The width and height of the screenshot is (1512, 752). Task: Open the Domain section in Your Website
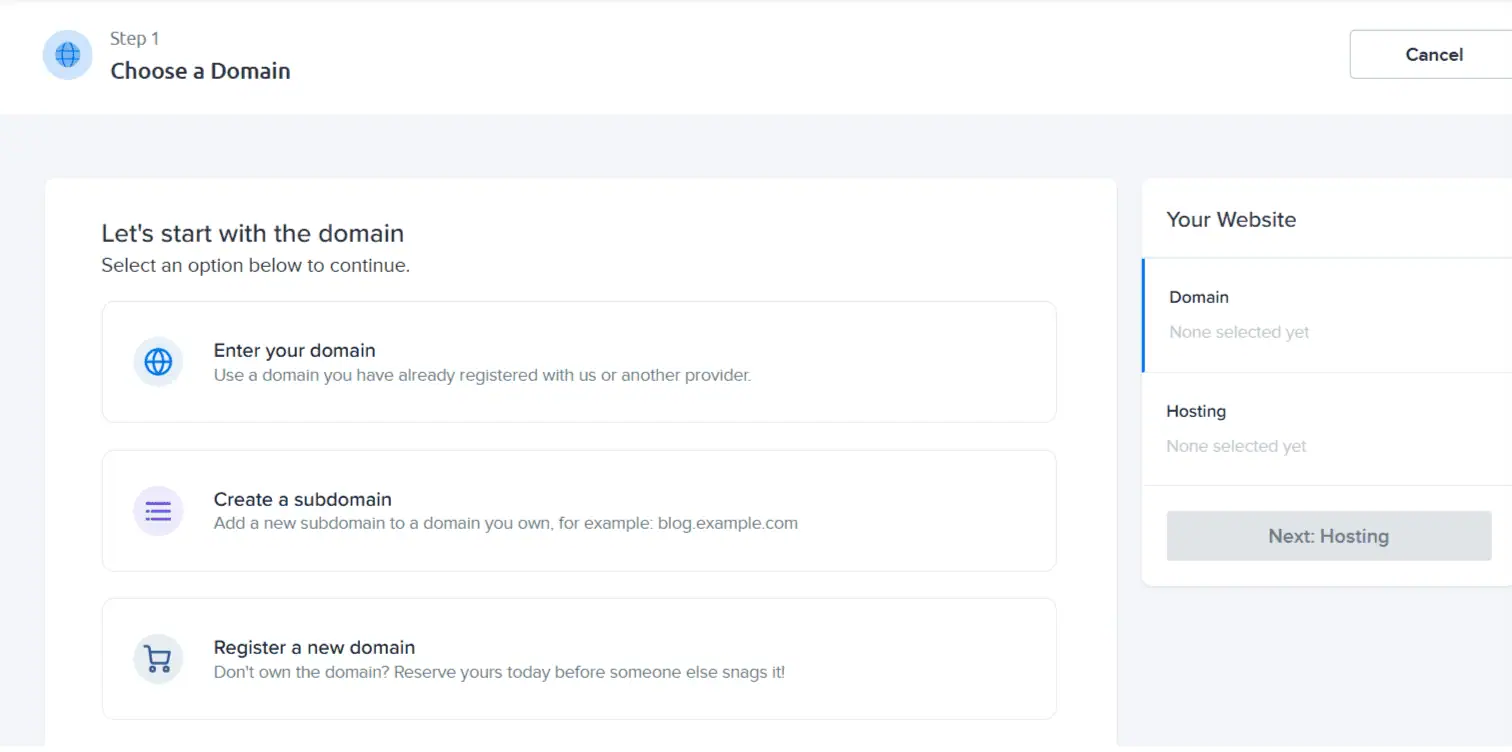point(1327,315)
